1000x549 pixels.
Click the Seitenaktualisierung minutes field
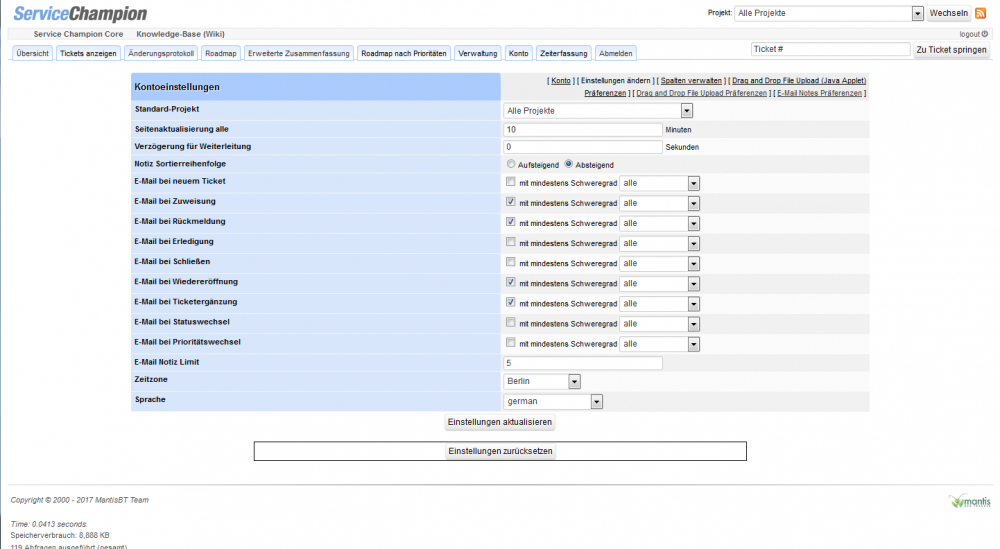pos(582,129)
